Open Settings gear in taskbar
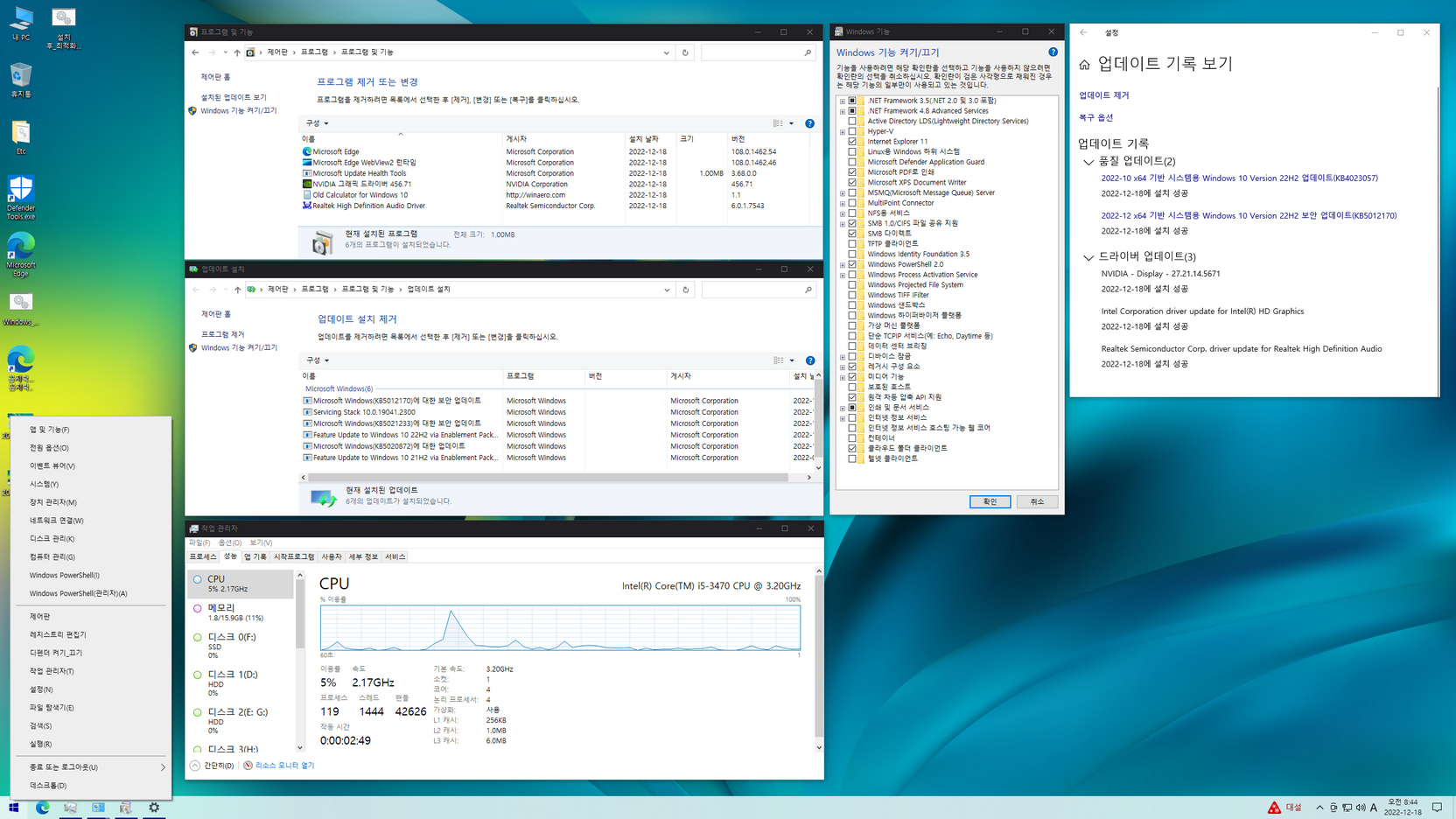Viewport: 1456px width, 819px height. click(154, 808)
